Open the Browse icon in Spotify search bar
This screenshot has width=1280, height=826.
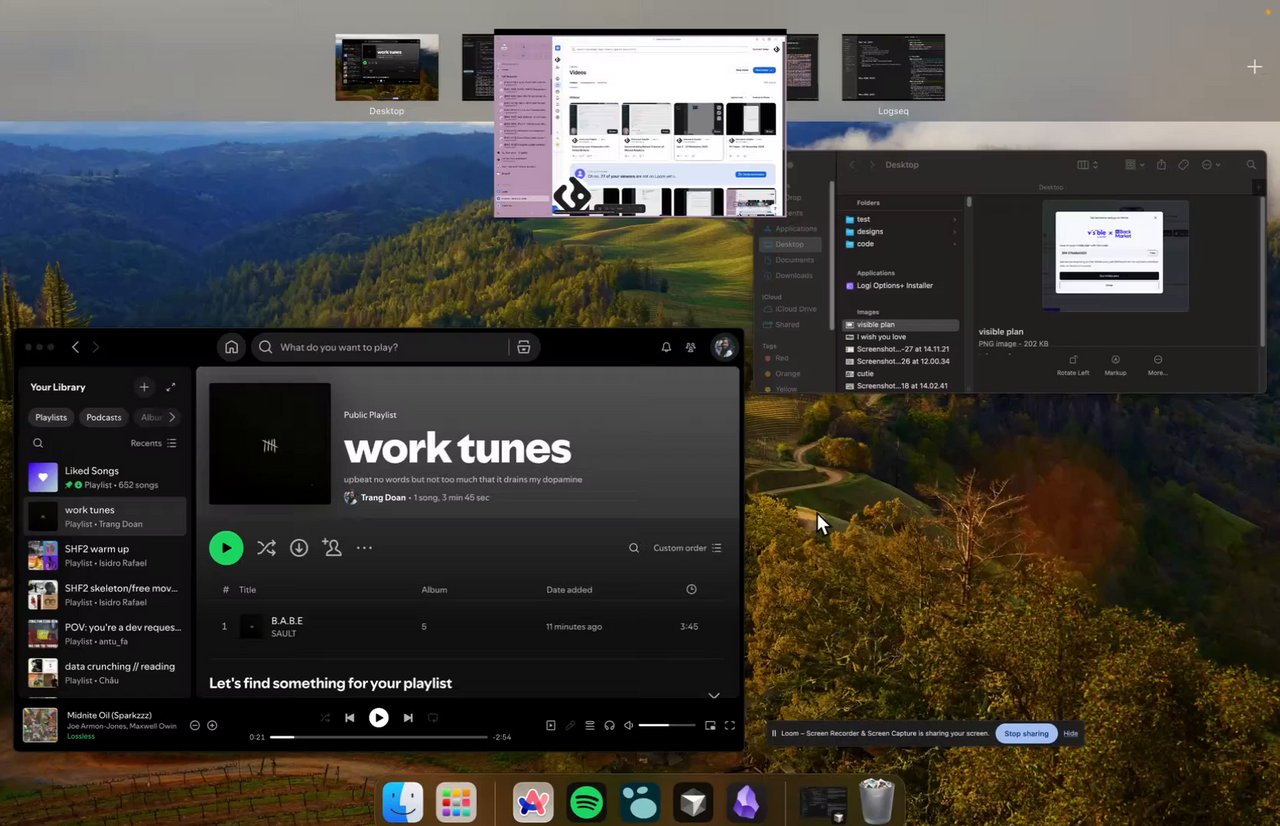click(x=523, y=347)
